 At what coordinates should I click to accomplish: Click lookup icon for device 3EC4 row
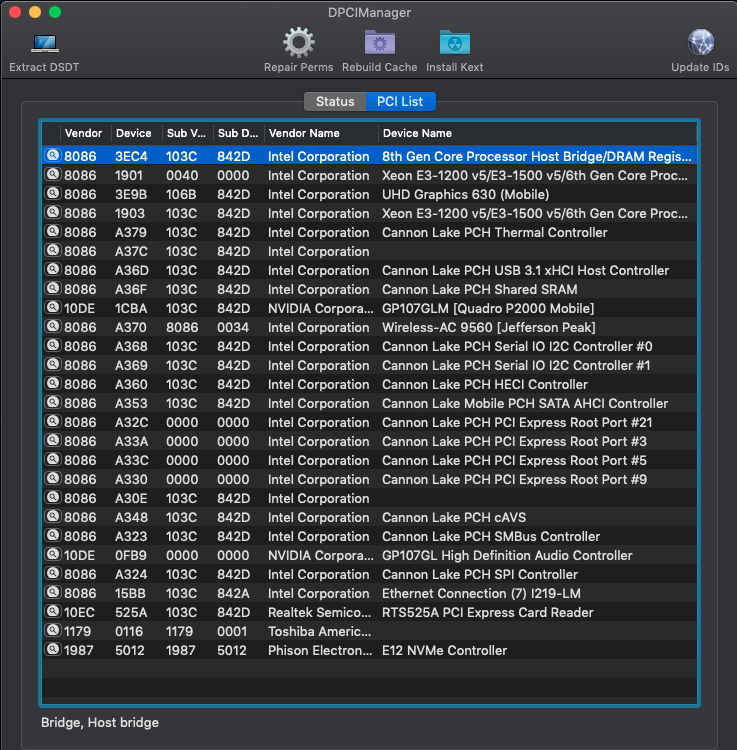tap(53, 155)
